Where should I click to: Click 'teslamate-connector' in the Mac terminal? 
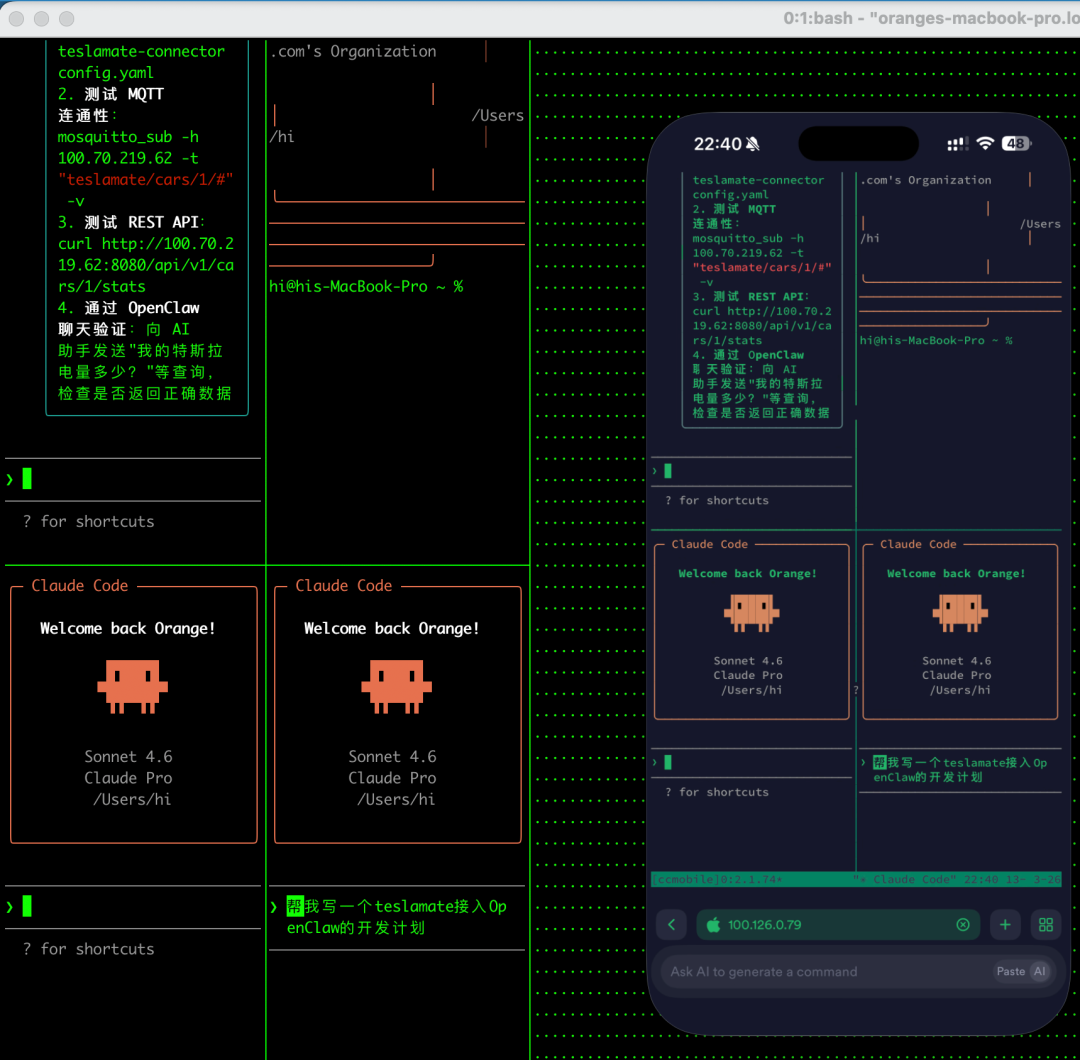click(141, 52)
